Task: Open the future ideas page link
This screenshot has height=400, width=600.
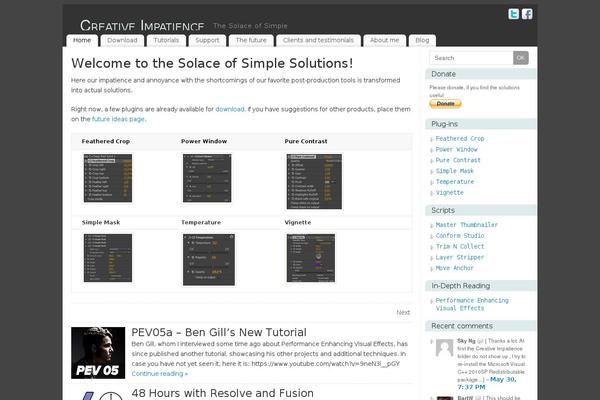Action: coord(118,119)
